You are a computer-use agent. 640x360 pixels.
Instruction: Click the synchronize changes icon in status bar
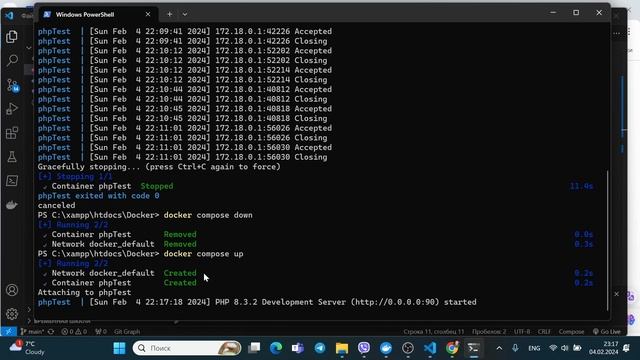coord(51,331)
